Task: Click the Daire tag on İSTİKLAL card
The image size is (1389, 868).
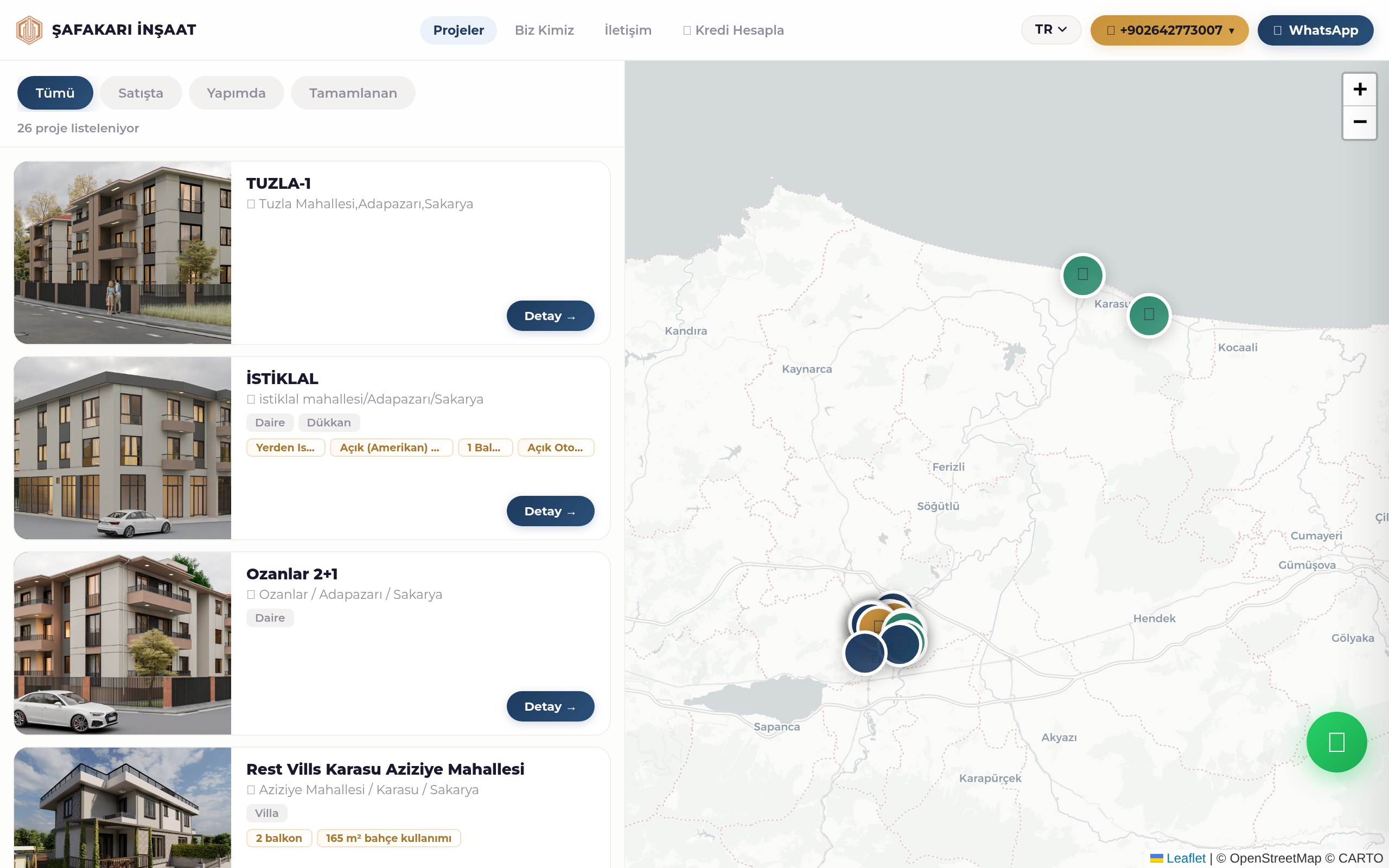Action: click(x=270, y=423)
